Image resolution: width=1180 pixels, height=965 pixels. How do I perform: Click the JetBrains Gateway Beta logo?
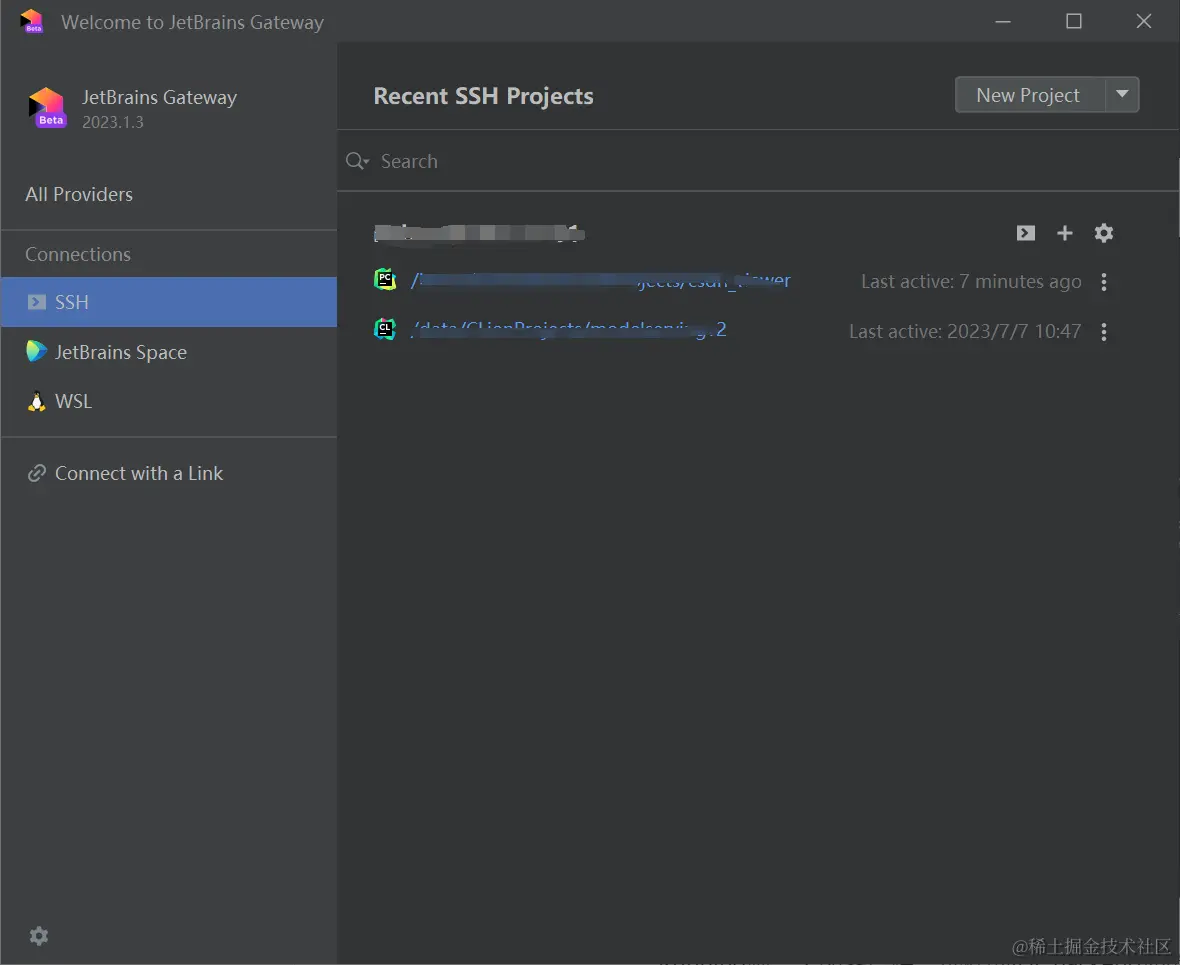pos(47,108)
